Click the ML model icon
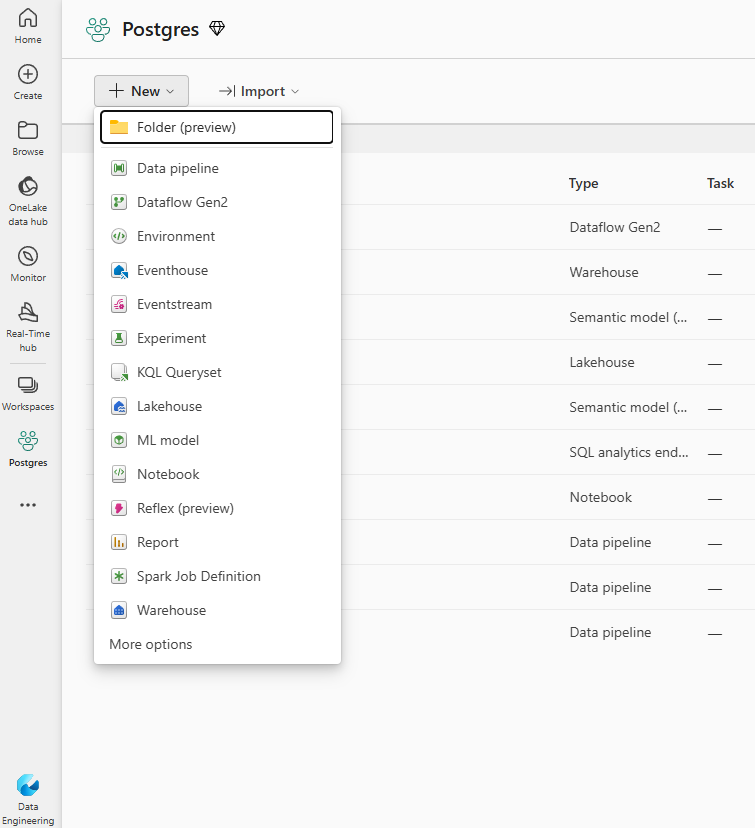The image size is (755, 828). point(119,440)
